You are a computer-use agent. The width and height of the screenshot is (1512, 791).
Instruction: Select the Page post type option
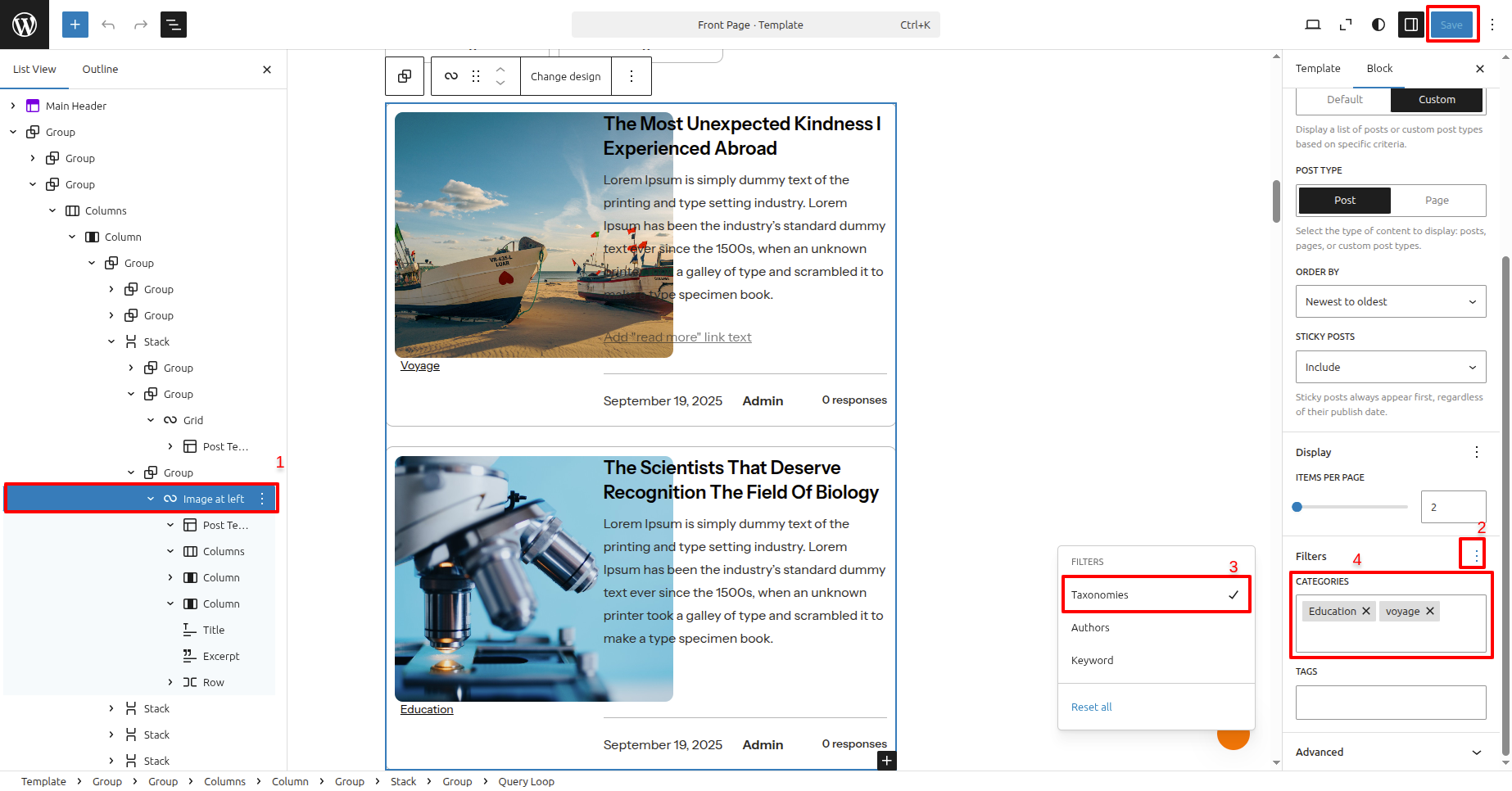click(1437, 201)
